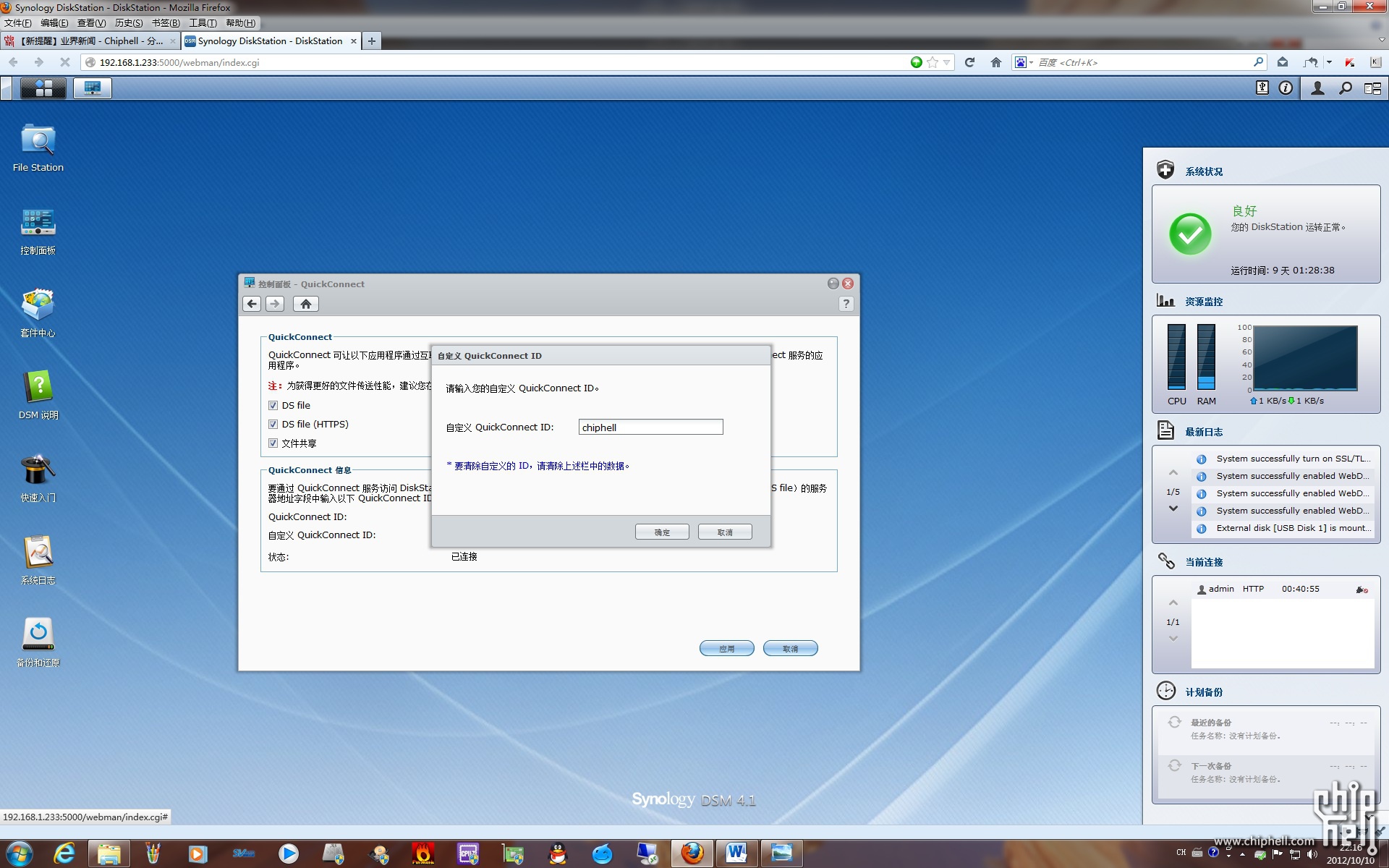Open the 编辑(E) Firefox menu

(x=54, y=23)
